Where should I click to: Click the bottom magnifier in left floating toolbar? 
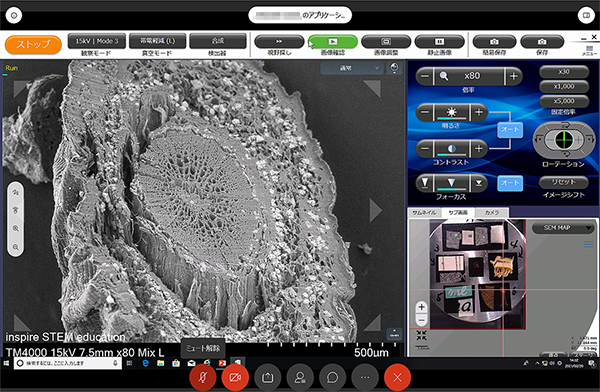(16, 247)
